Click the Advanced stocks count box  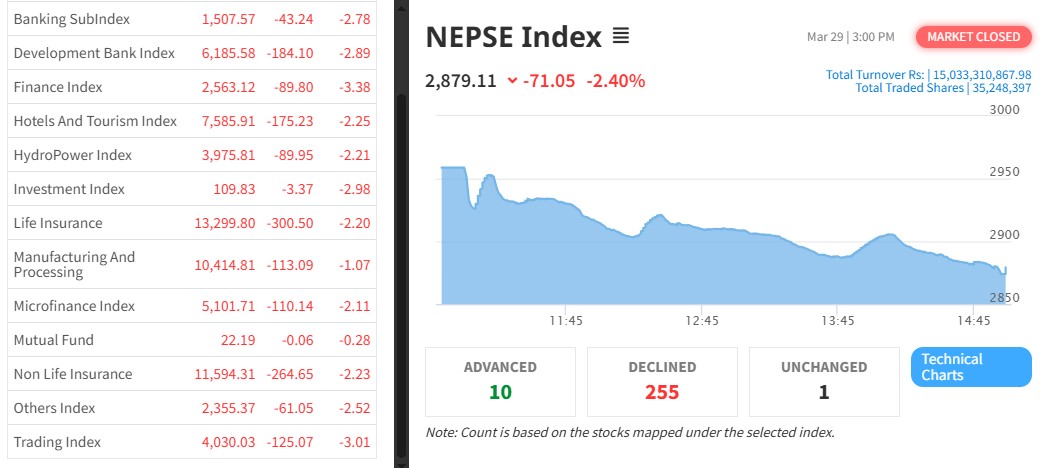tap(500, 381)
